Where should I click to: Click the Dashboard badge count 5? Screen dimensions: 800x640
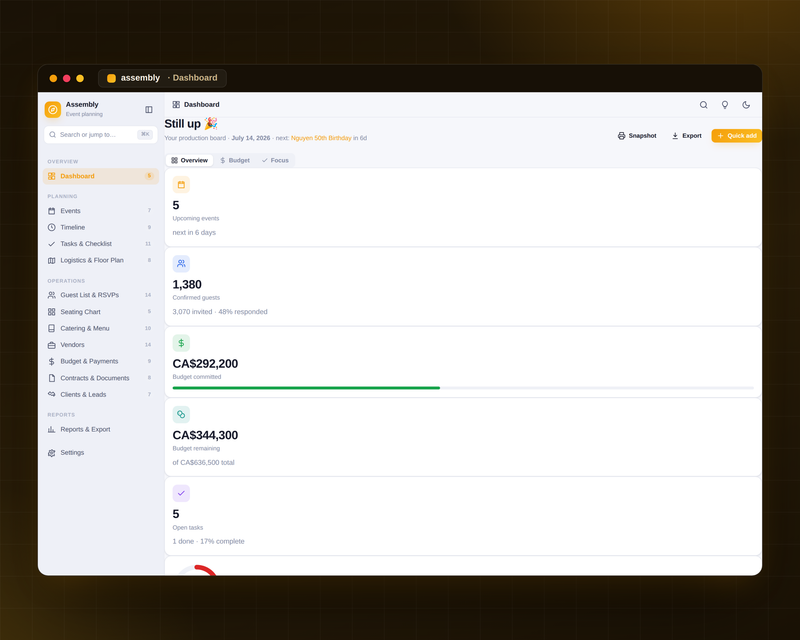click(149, 176)
